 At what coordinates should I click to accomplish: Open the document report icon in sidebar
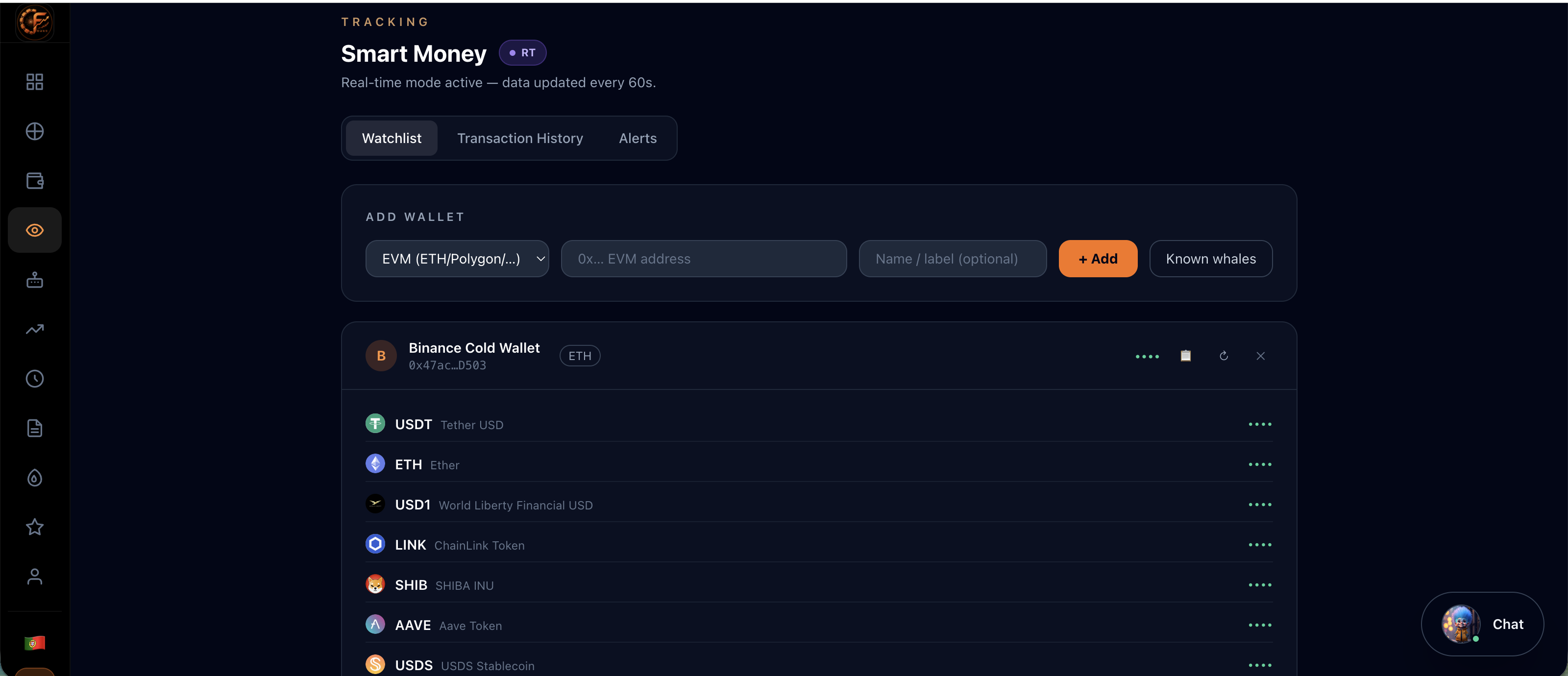[x=35, y=428]
